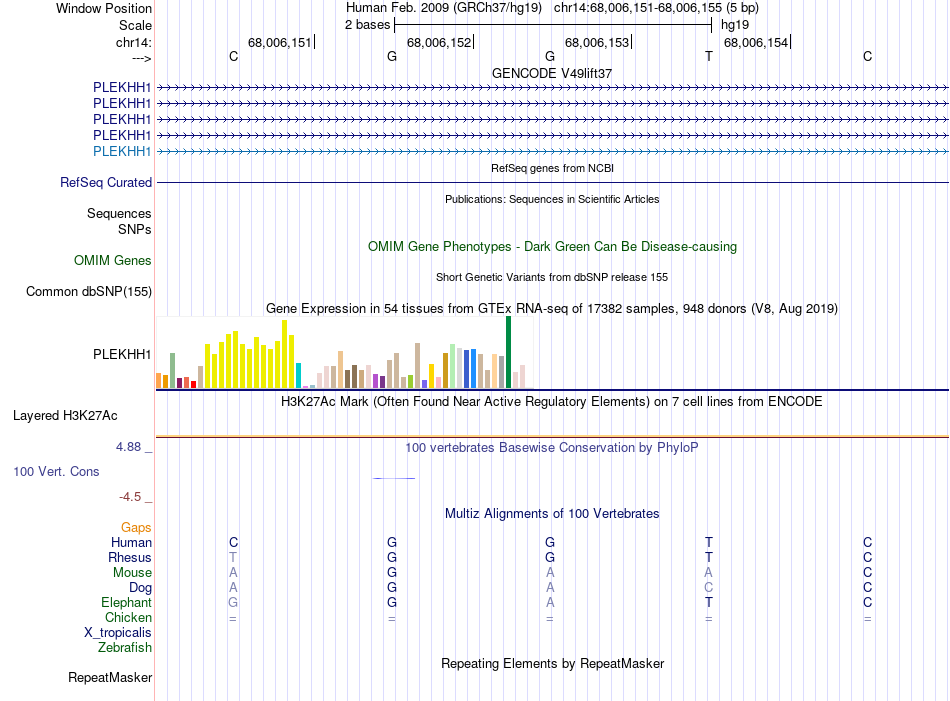Open Publications: Sequences in Scientific Articles title
The height and width of the screenshot is (701, 950).
coord(552,199)
